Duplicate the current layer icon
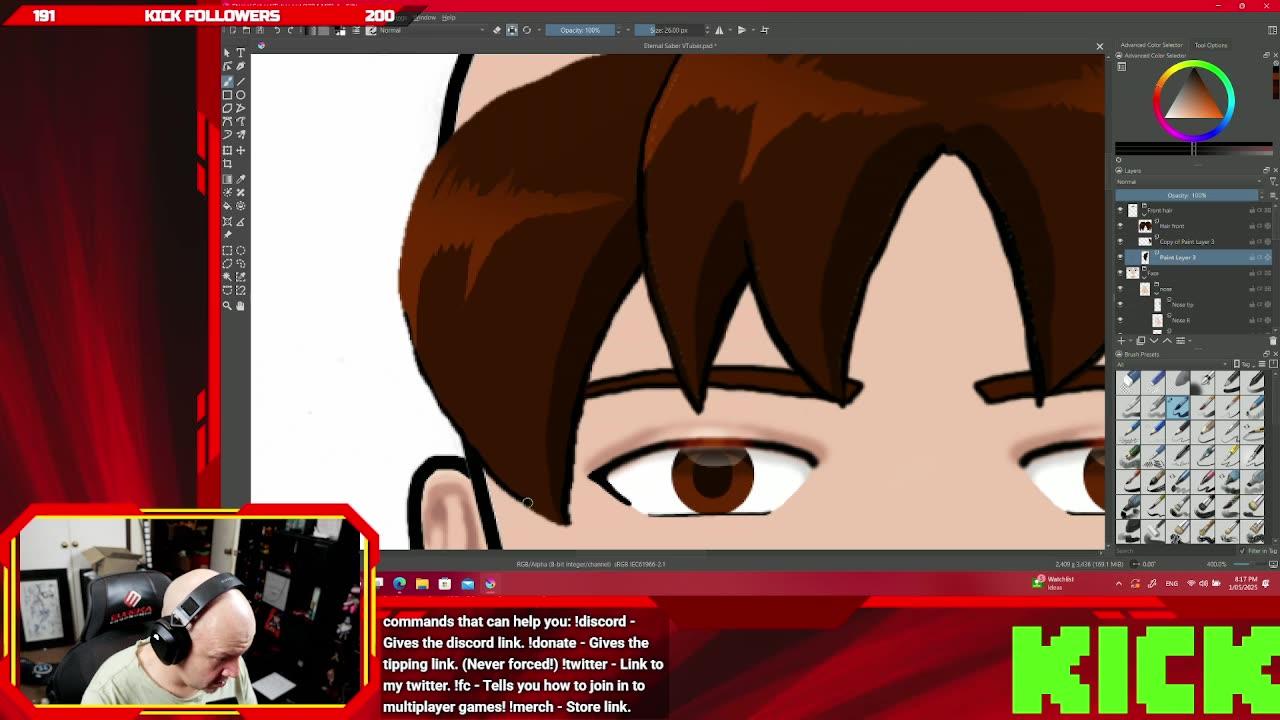The width and height of the screenshot is (1280, 720). tap(1140, 341)
